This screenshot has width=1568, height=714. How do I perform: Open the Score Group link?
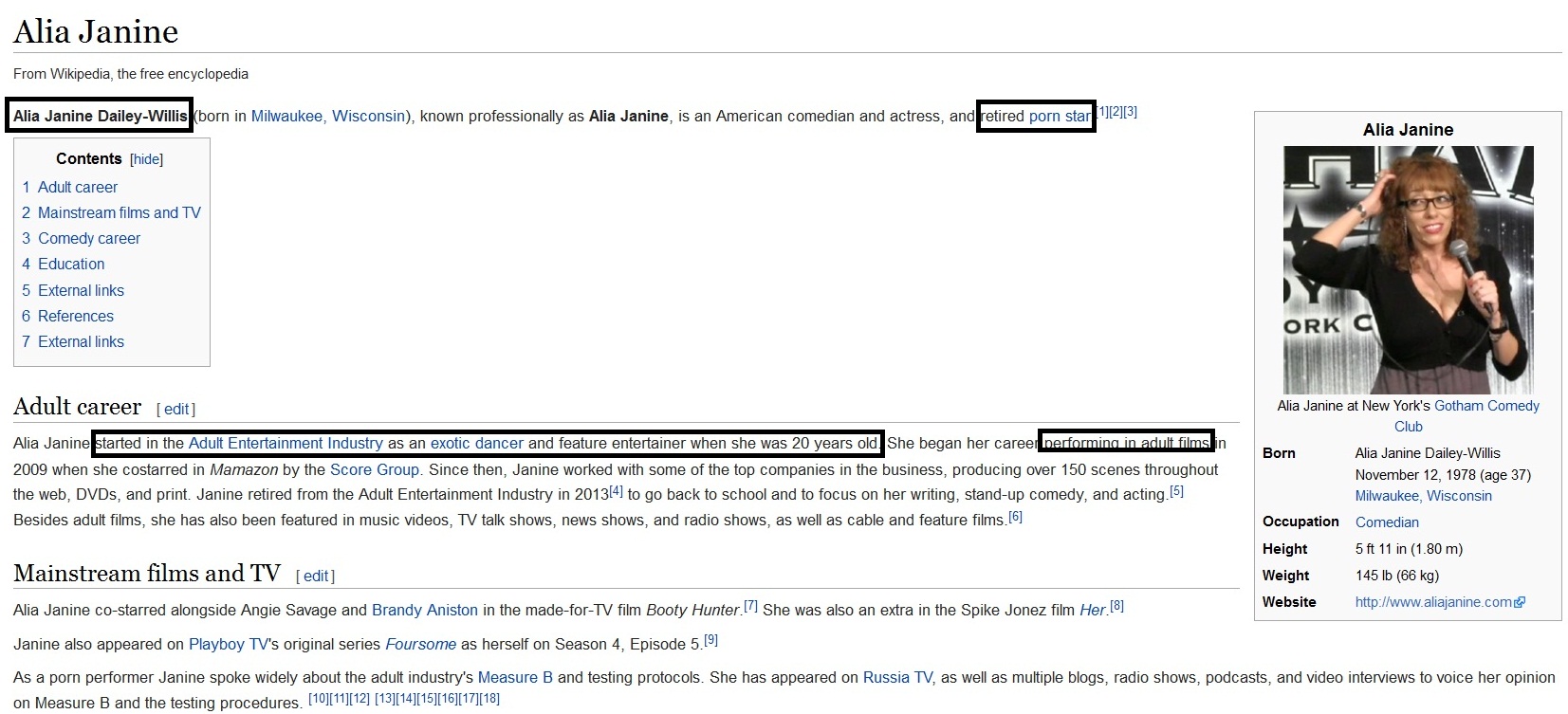pos(374,470)
